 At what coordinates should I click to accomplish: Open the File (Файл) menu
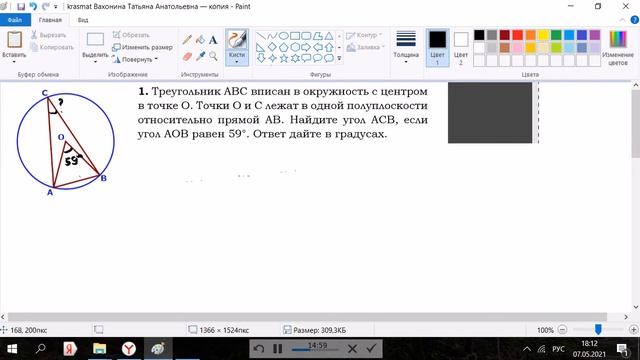[x=15, y=20]
